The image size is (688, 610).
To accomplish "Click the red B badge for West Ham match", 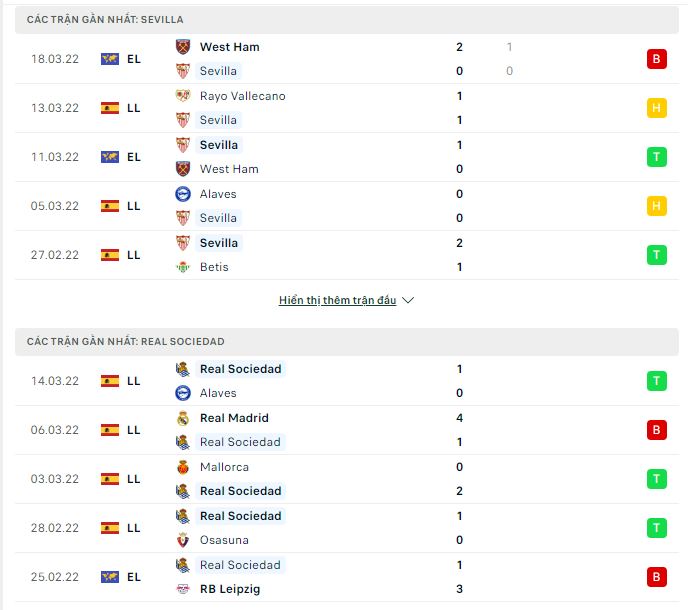I will (656, 59).
